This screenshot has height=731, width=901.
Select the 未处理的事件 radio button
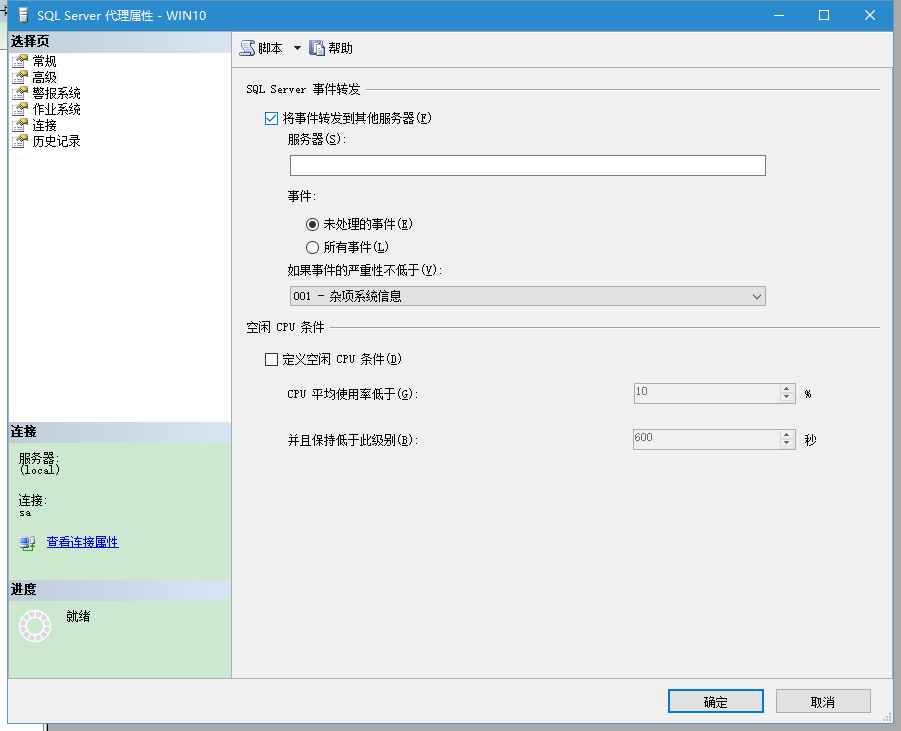point(313,224)
